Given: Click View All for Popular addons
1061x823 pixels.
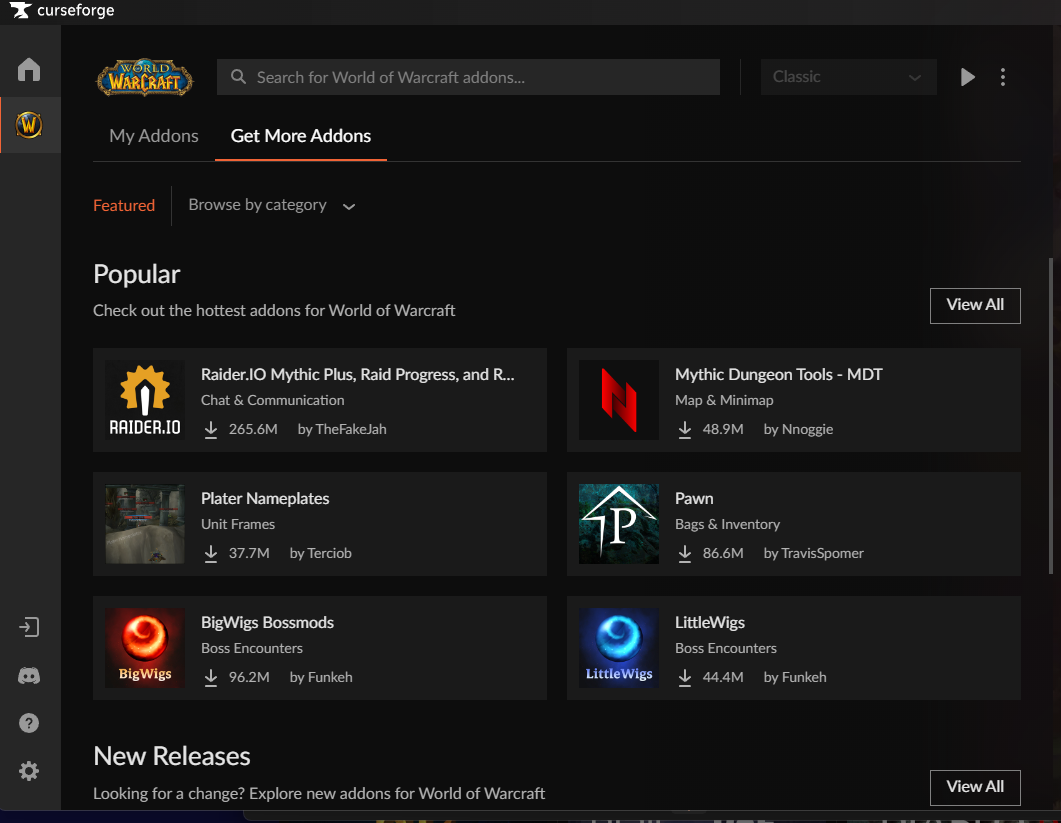Looking at the screenshot, I should 975,305.
